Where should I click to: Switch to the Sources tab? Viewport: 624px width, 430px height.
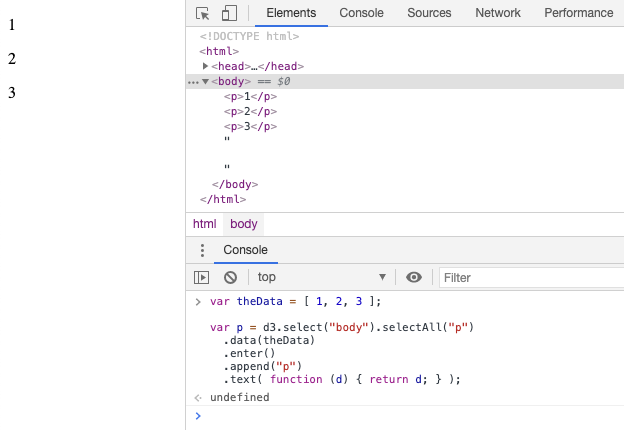coord(429,13)
